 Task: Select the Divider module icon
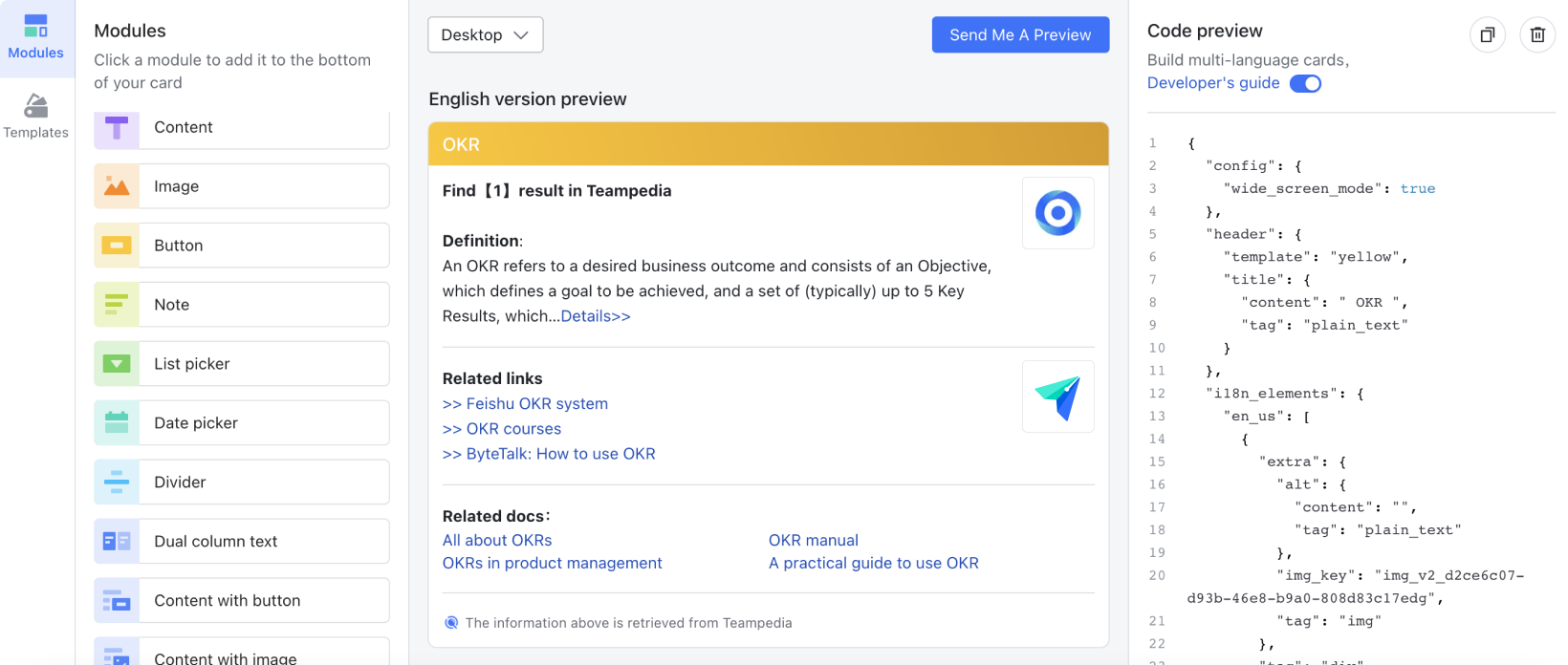[x=117, y=483]
